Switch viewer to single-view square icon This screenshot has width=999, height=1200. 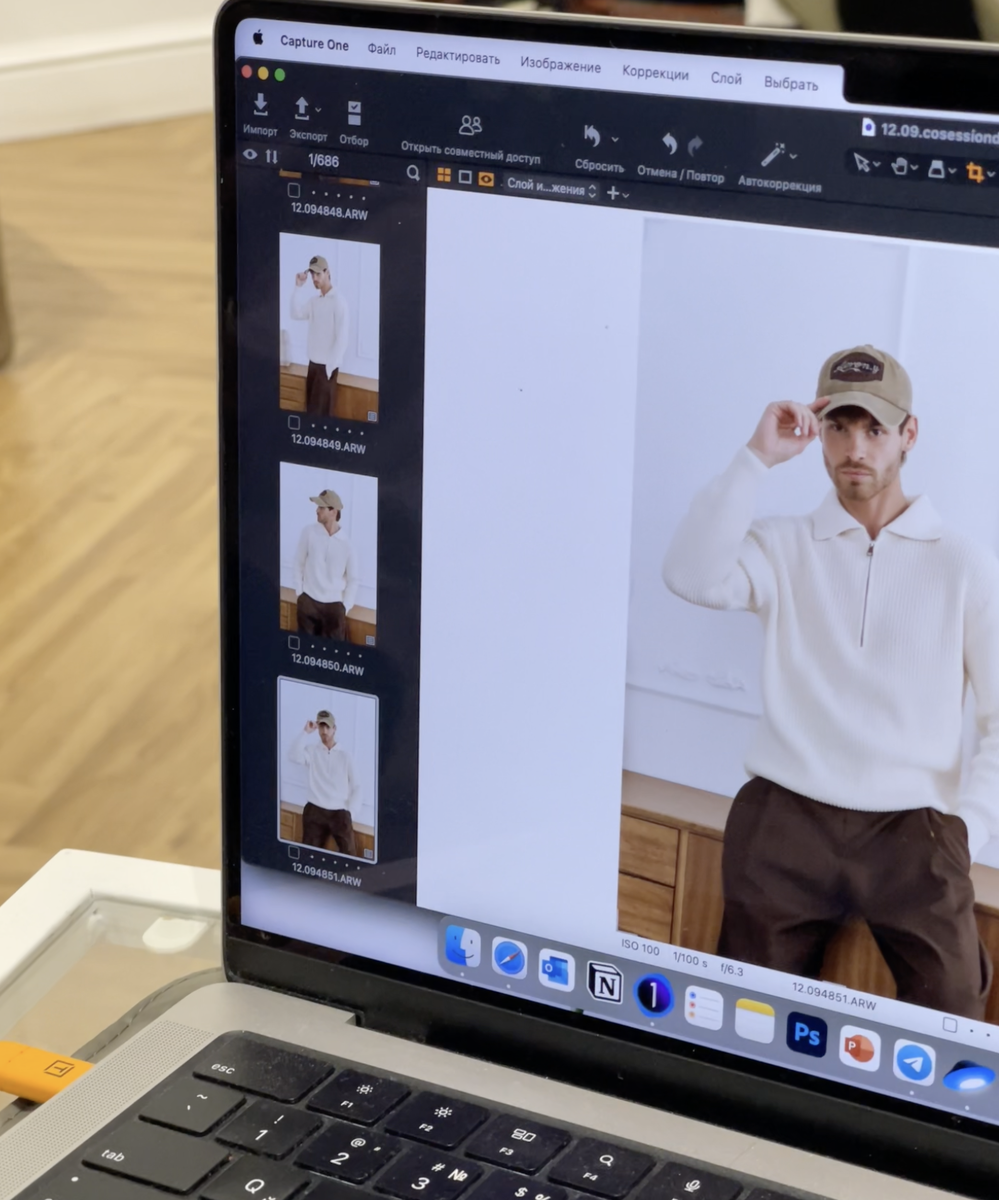(465, 177)
